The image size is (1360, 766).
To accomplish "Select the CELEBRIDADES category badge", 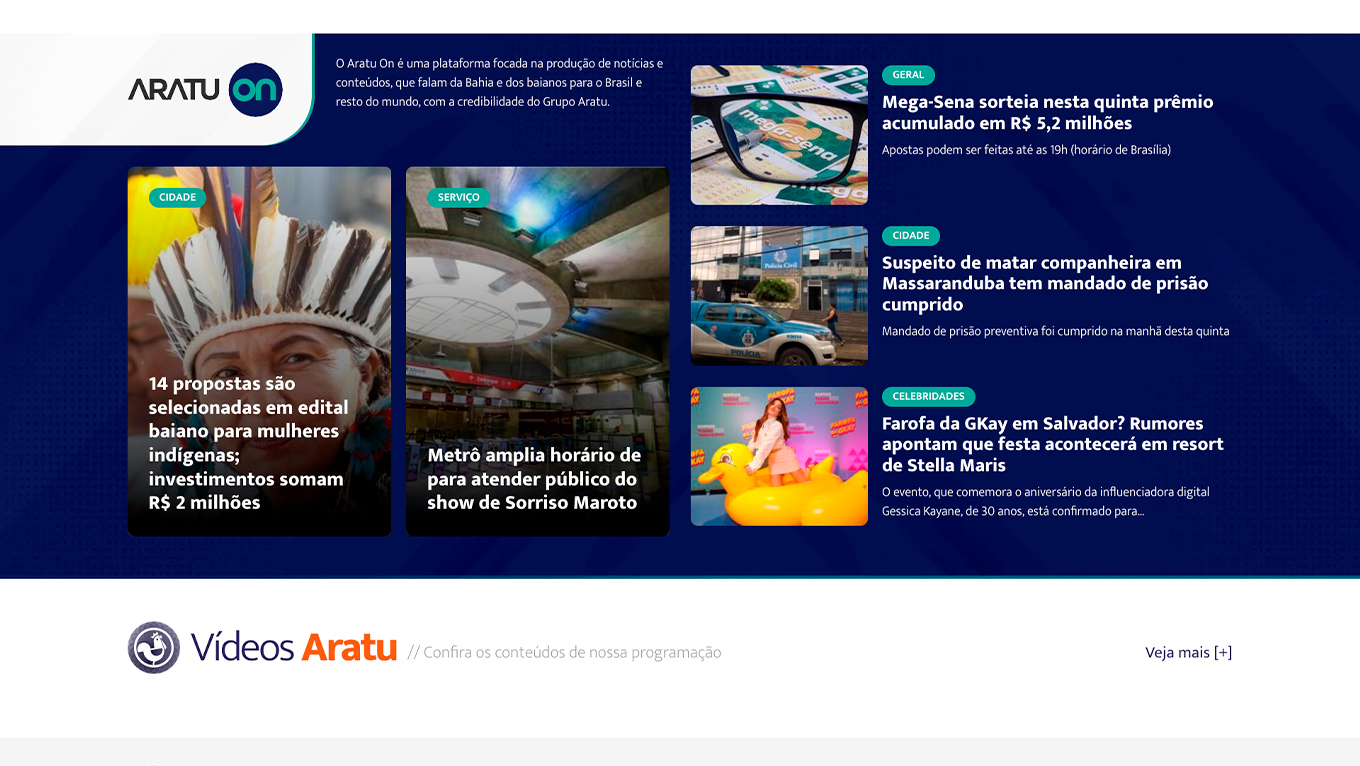I will (x=928, y=396).
